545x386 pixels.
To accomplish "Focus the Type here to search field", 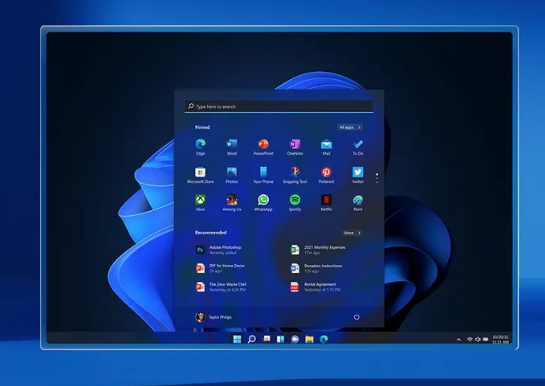I will pyautogui.click(x=279, y=106).
